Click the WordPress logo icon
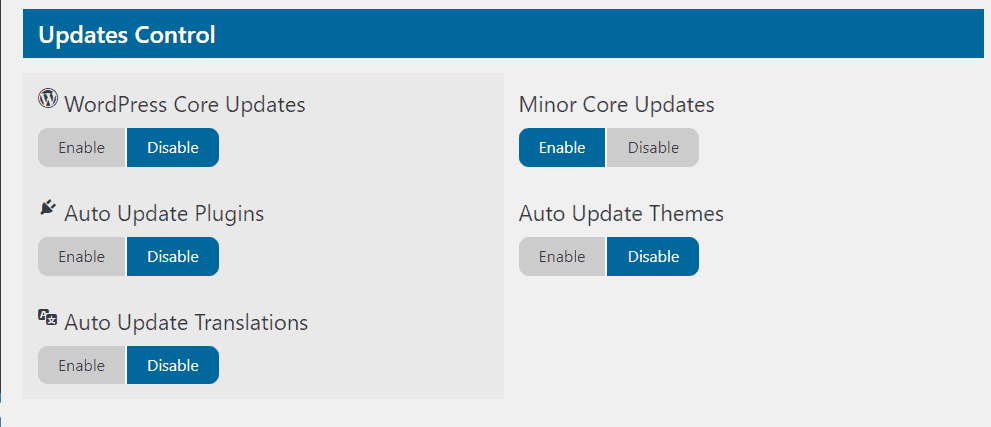The image size is (991, 427). click(x=47, y=98)
